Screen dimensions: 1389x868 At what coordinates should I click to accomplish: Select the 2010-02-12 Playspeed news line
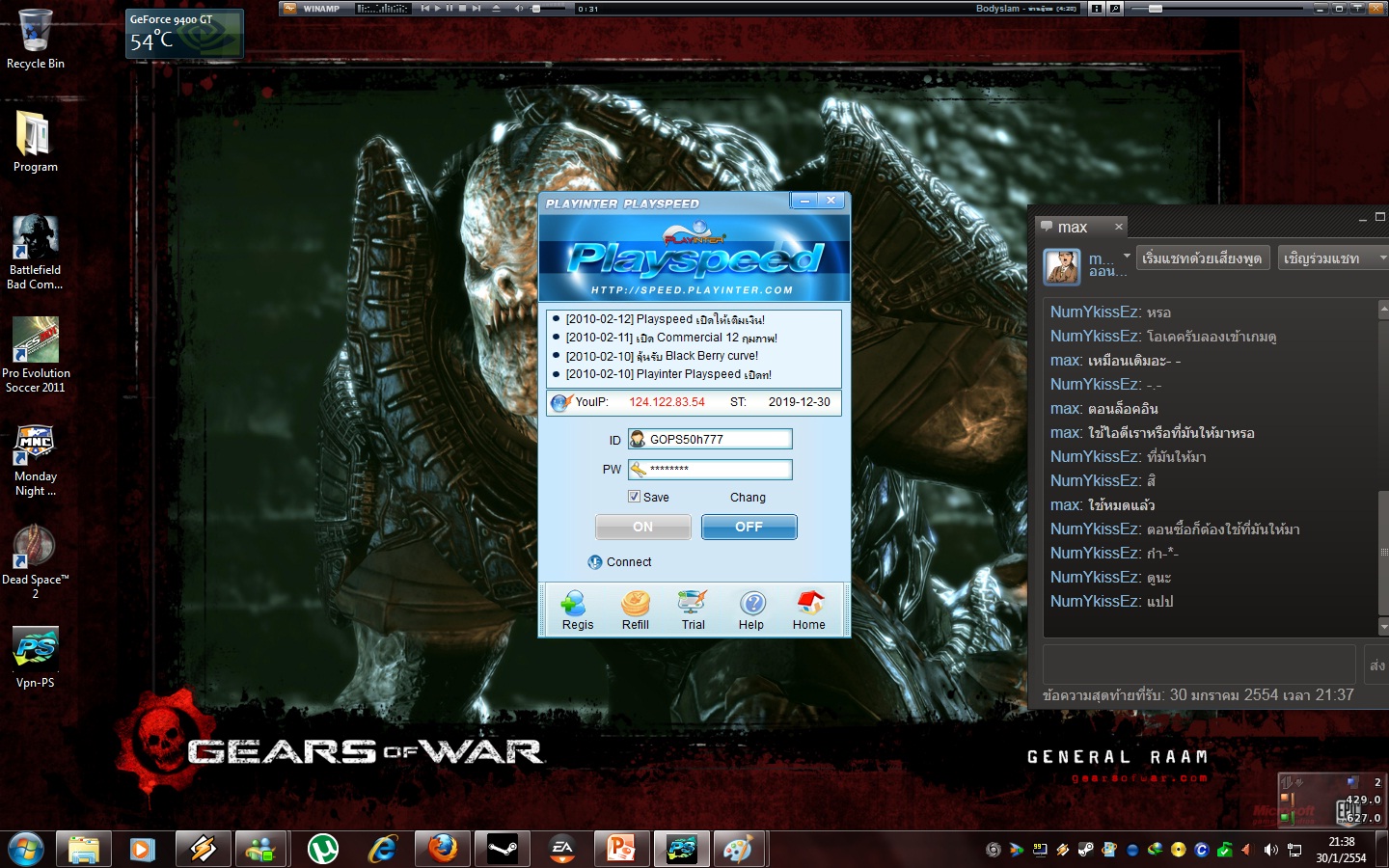[665, 319]
